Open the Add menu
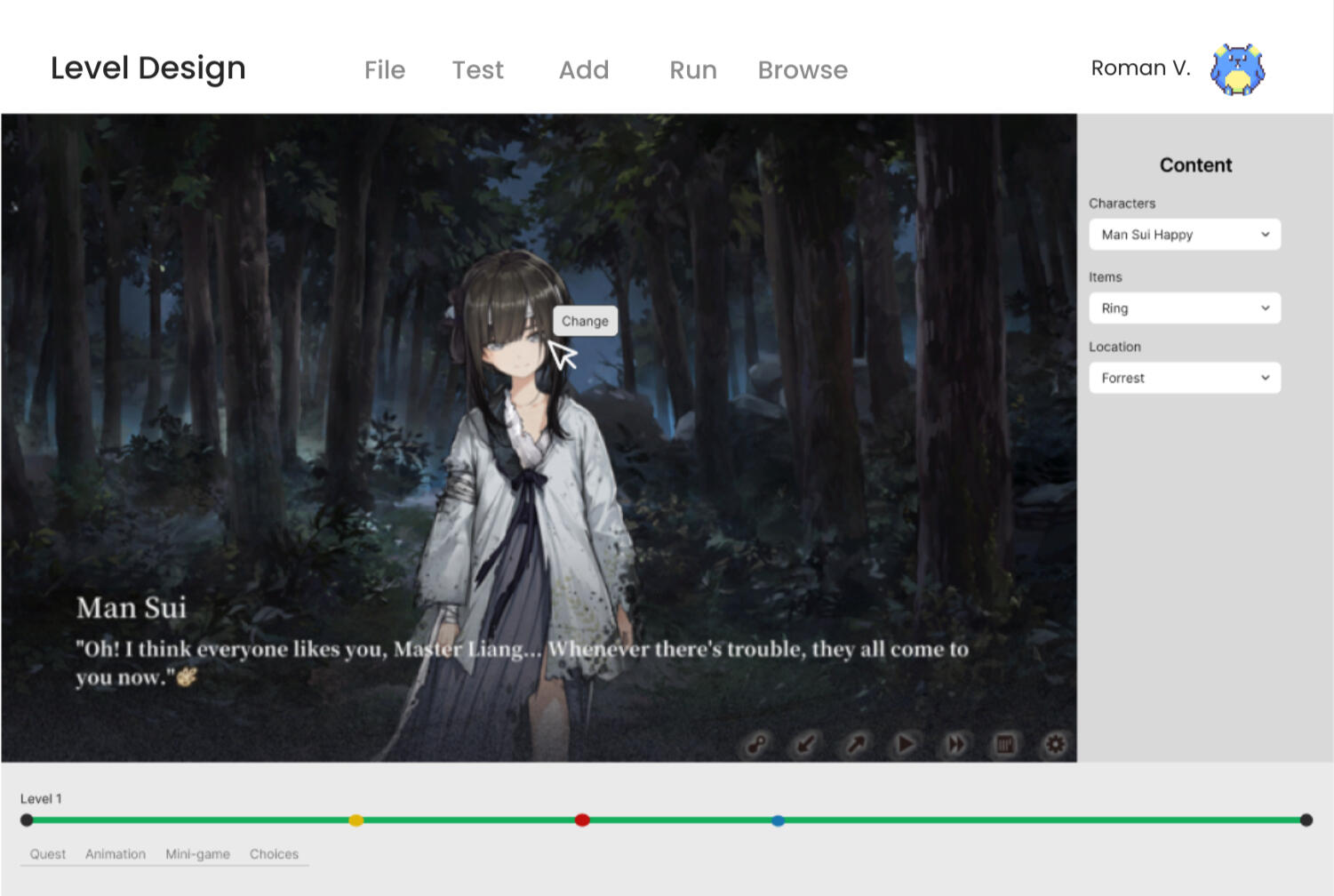Screen dimensions: 1334x896 [584, 70]
